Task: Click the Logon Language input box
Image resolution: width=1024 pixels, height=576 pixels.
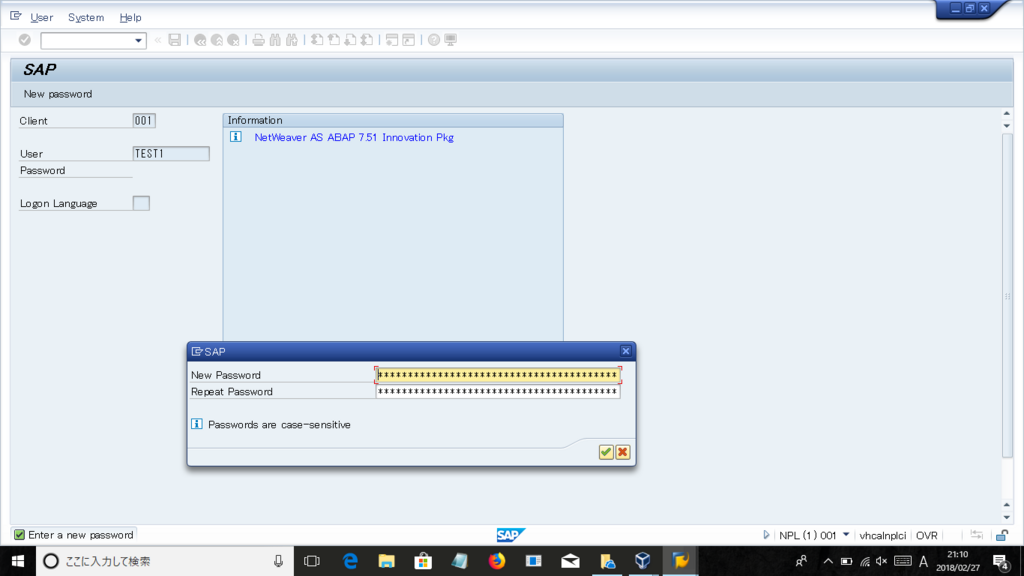Action: point(141,203)
